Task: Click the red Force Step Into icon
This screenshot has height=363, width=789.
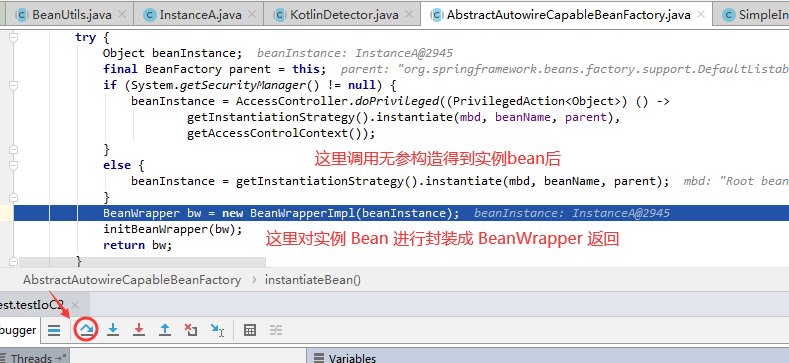Action: click(x=139, y=330)
